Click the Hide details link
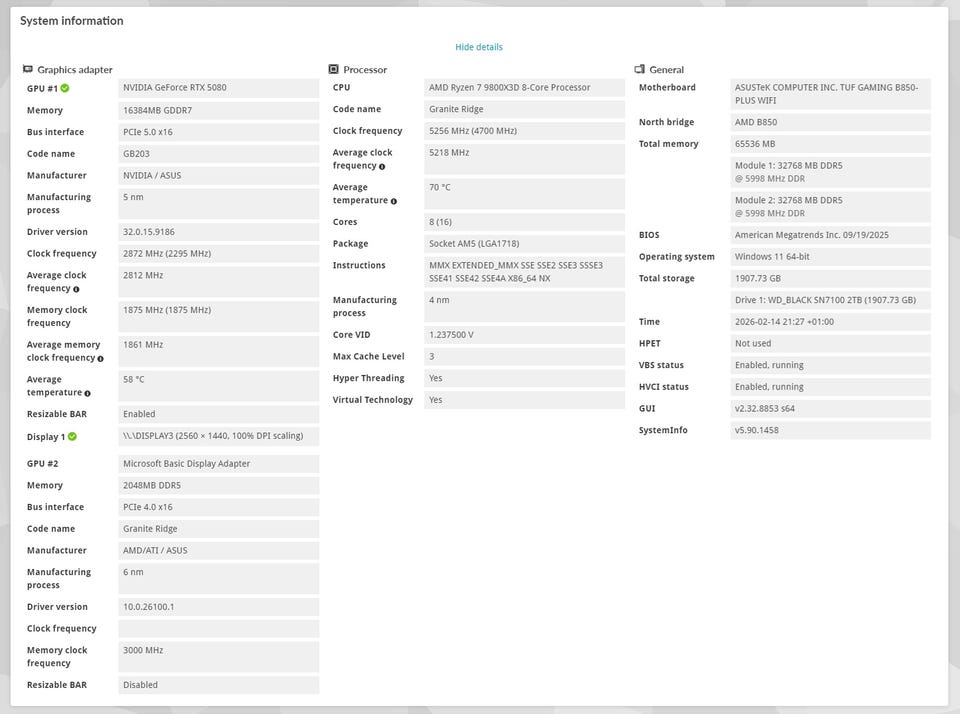The image size is (960, 714). (x=478, y=47)
